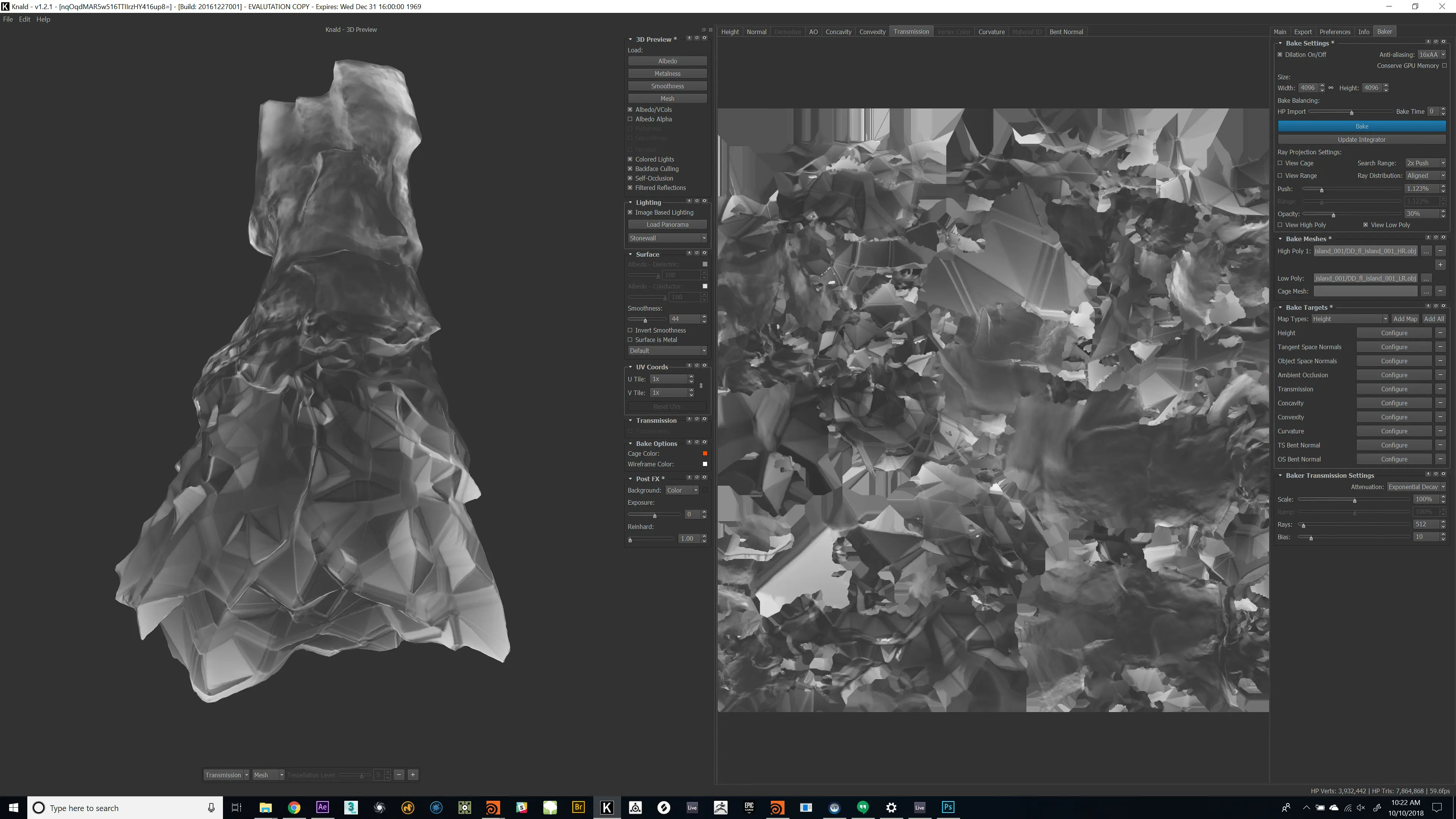1456x819 pixels.
Task: Toggle Image Based Lighting
Action: tap(630, 212)
